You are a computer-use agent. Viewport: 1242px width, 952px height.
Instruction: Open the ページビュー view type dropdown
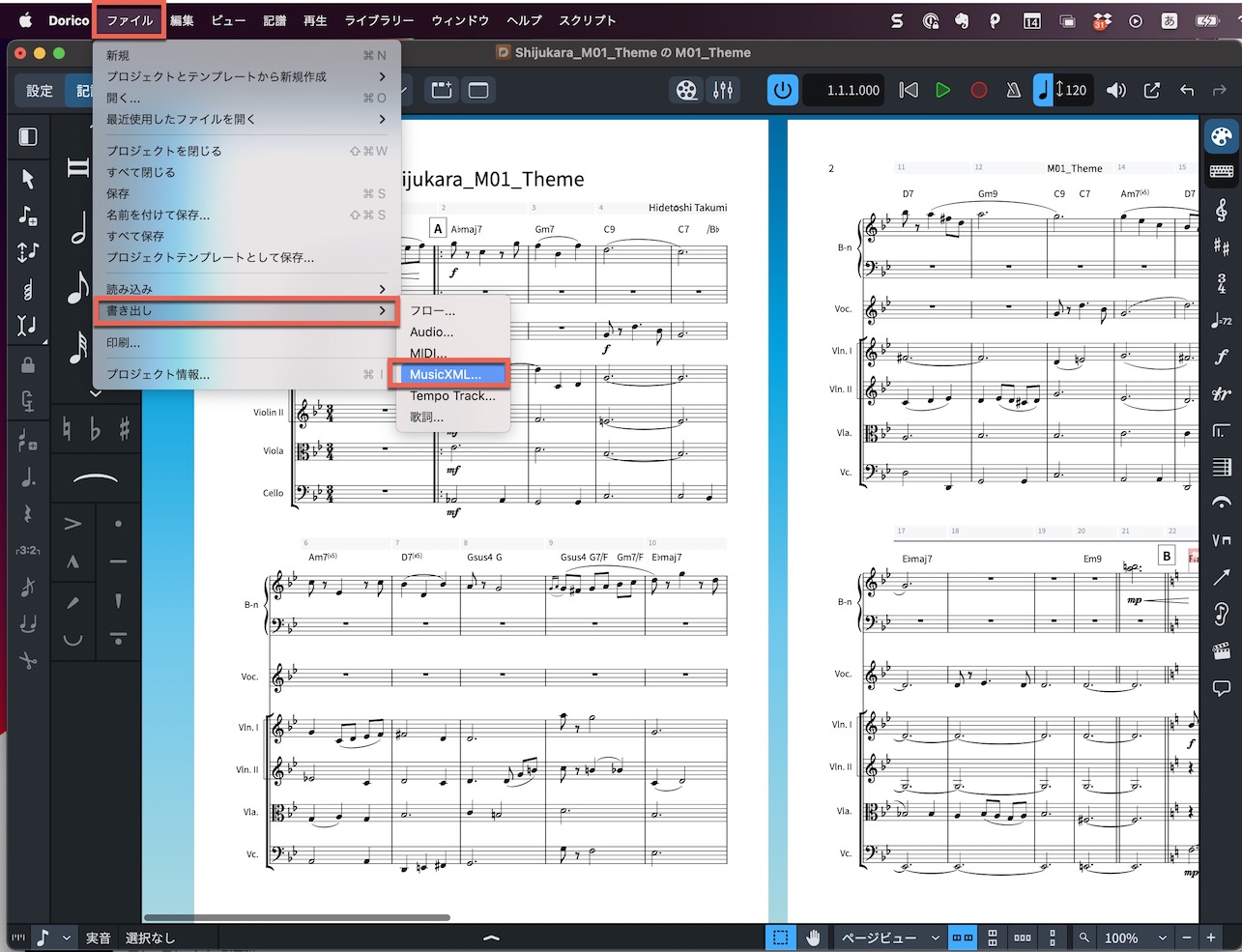pyautogui.click(x=890, y=938)
